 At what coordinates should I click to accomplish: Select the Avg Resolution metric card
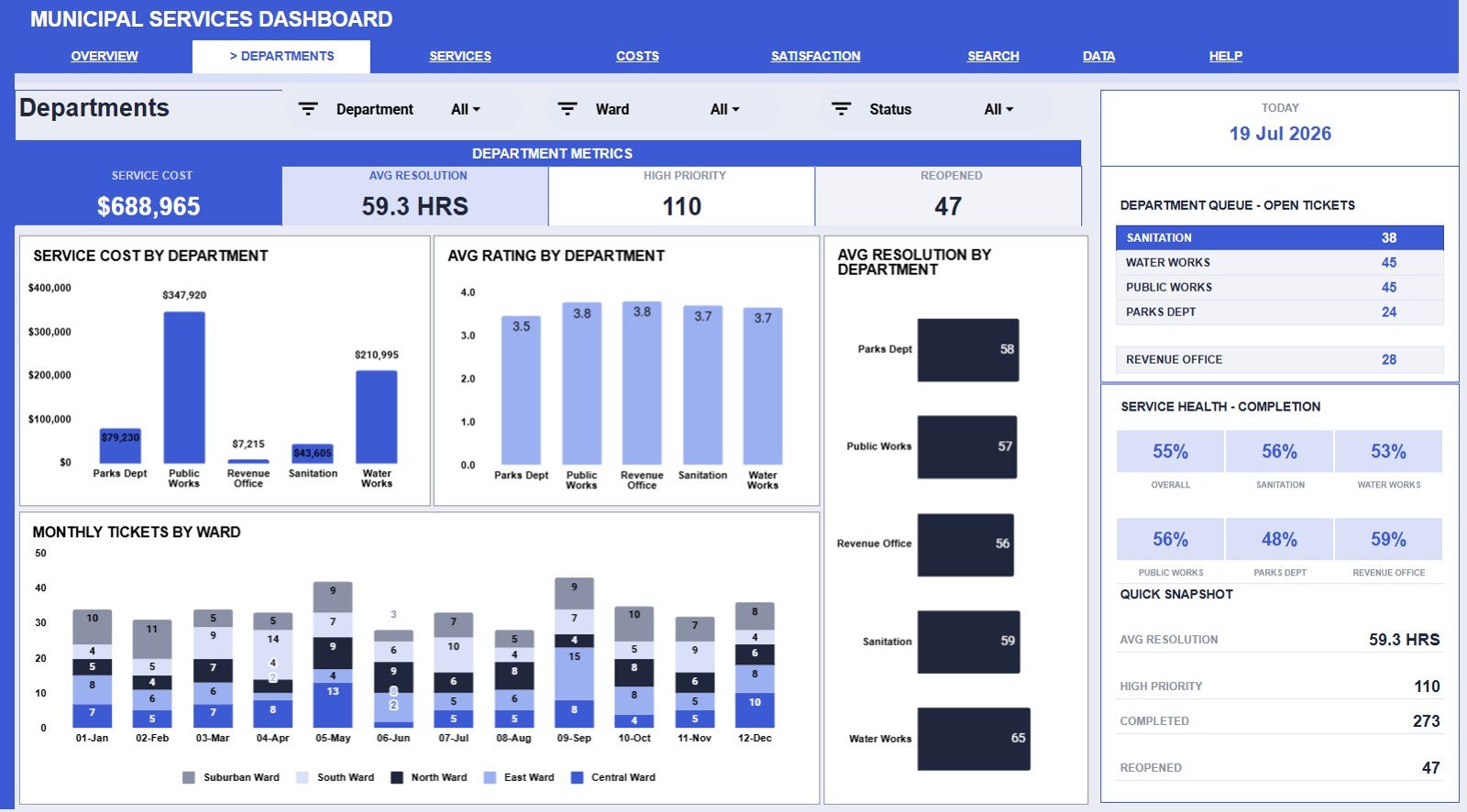coord(415,195)
